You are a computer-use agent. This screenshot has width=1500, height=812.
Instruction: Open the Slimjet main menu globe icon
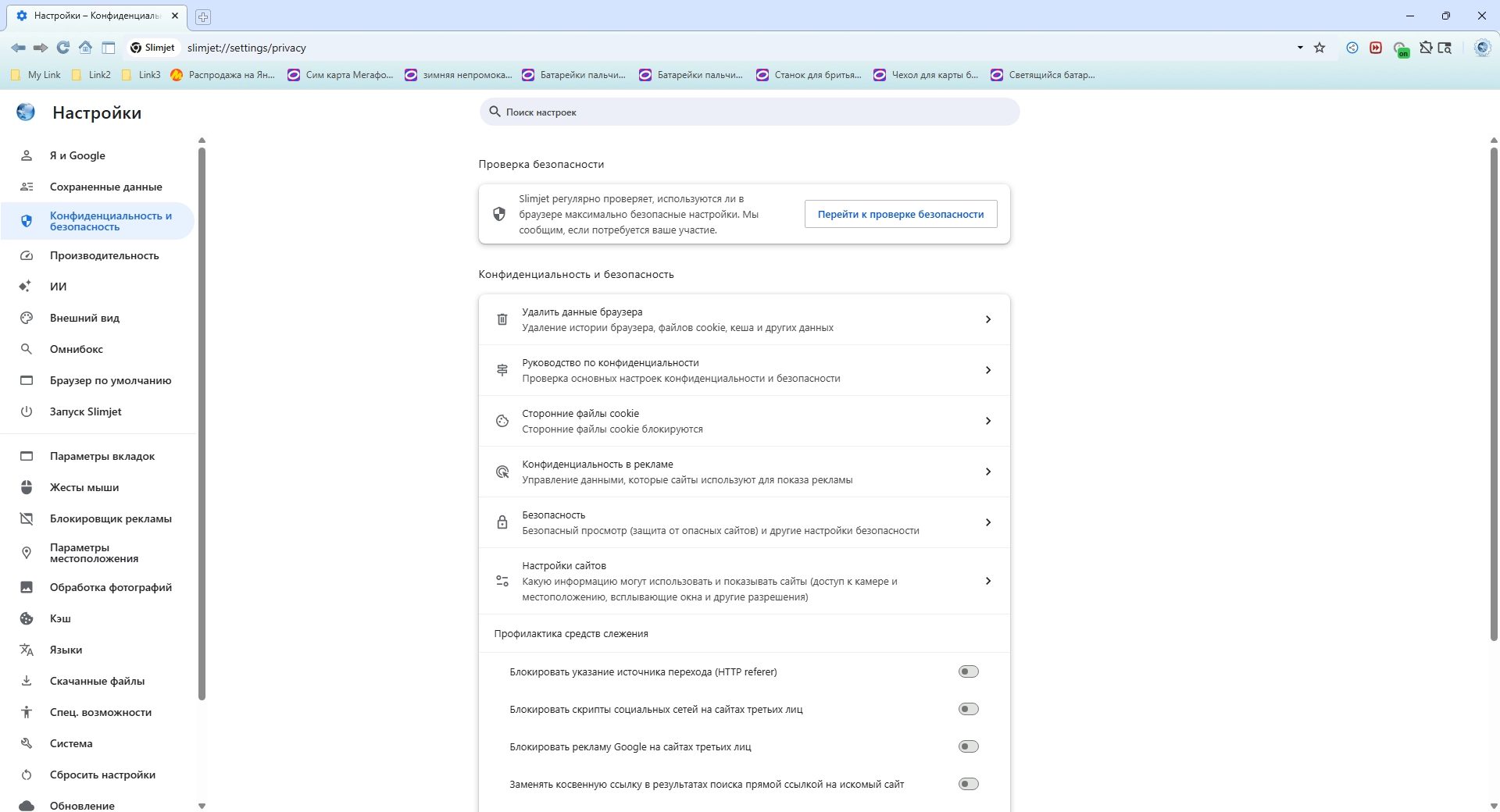[x=1482, y=48]
